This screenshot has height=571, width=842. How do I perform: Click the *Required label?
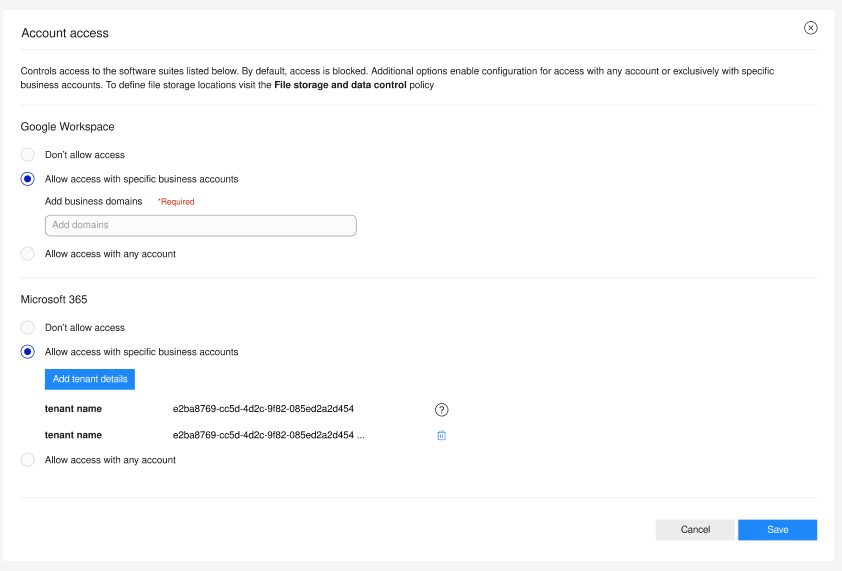tap(176, 202)
